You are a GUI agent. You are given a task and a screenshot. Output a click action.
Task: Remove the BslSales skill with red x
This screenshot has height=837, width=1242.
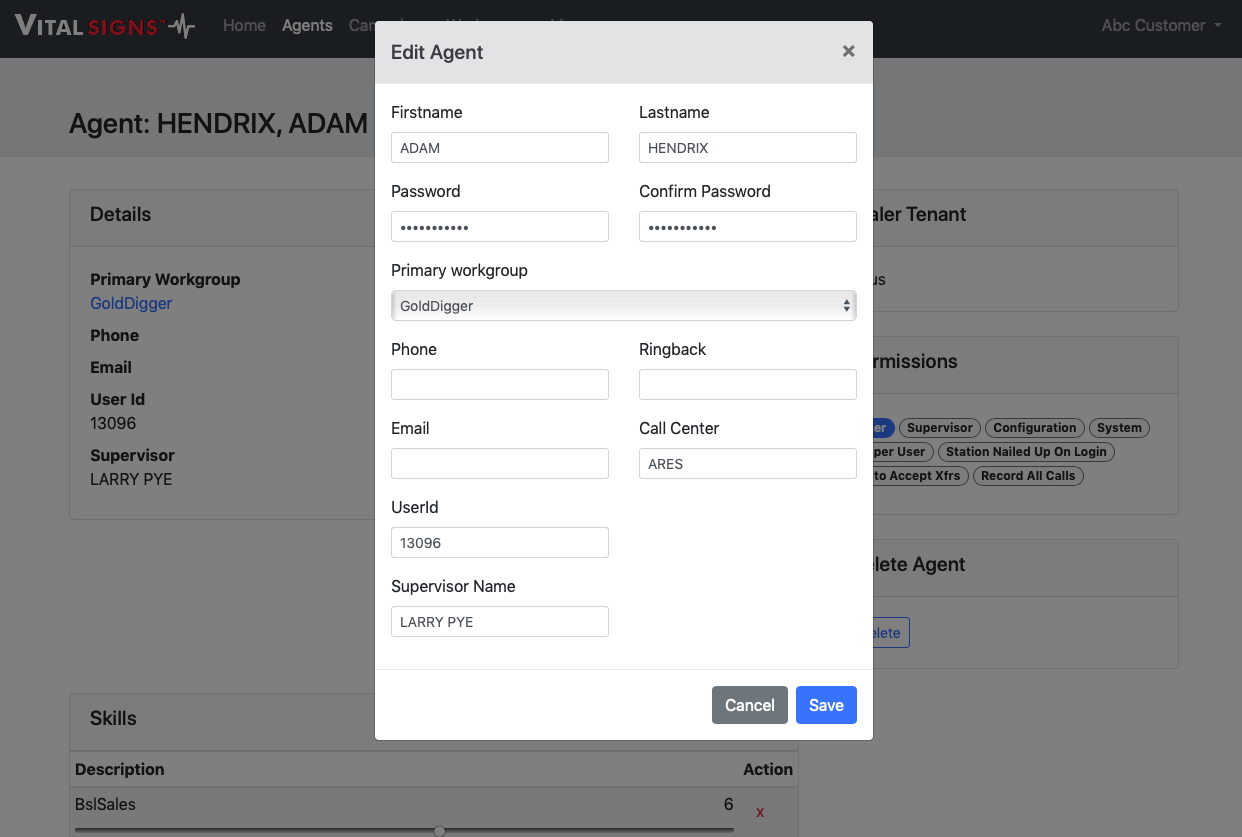coord(760,812)
